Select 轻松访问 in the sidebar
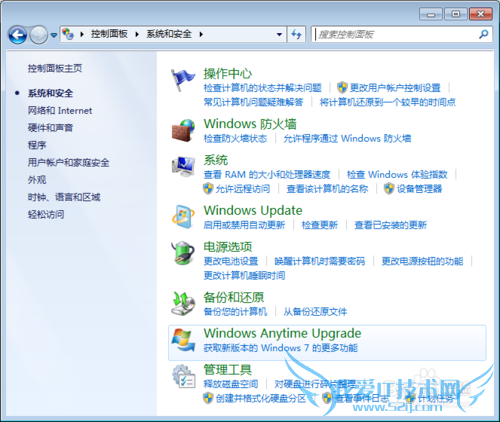This screenshot has height=422, width=500. coord(46,214)
